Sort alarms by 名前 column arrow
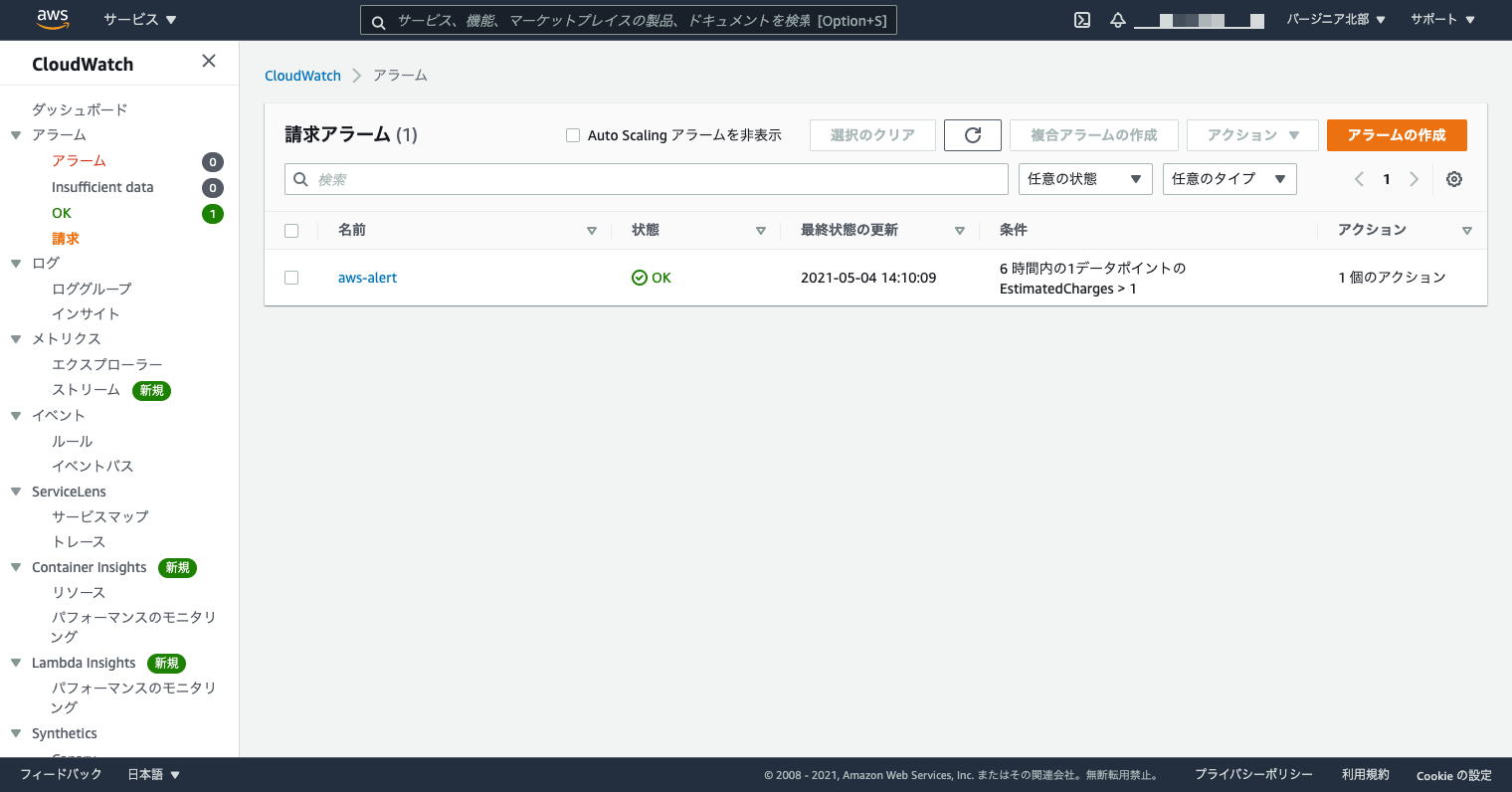The width and height of the screenshot is (1512, 792). pos(591,231)
